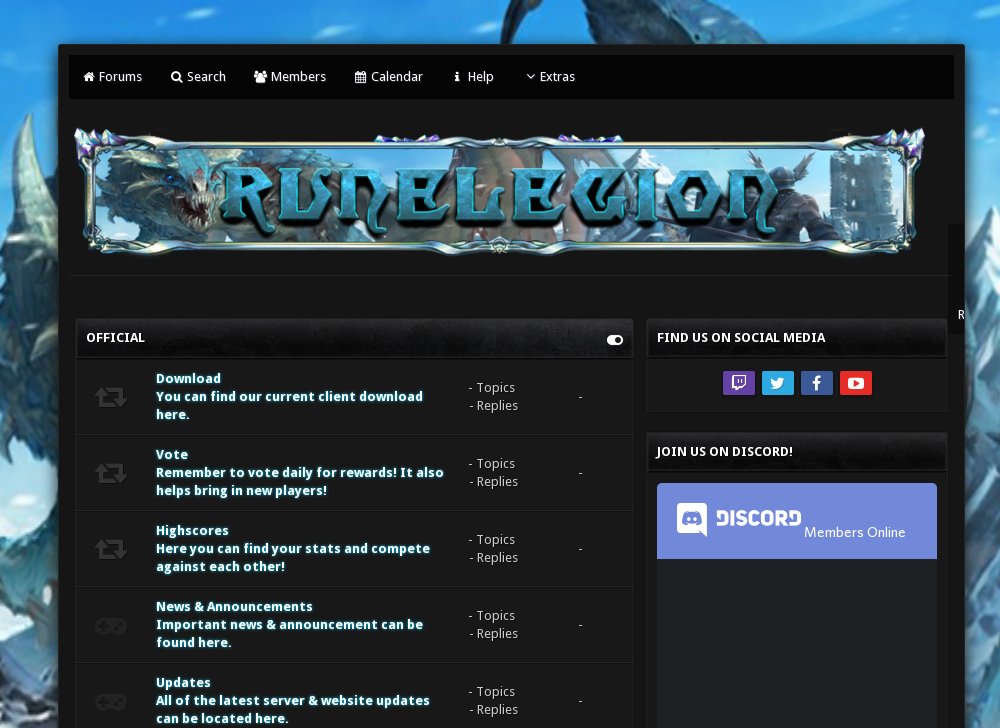Select Help from the navigation bar

point(472,76)
